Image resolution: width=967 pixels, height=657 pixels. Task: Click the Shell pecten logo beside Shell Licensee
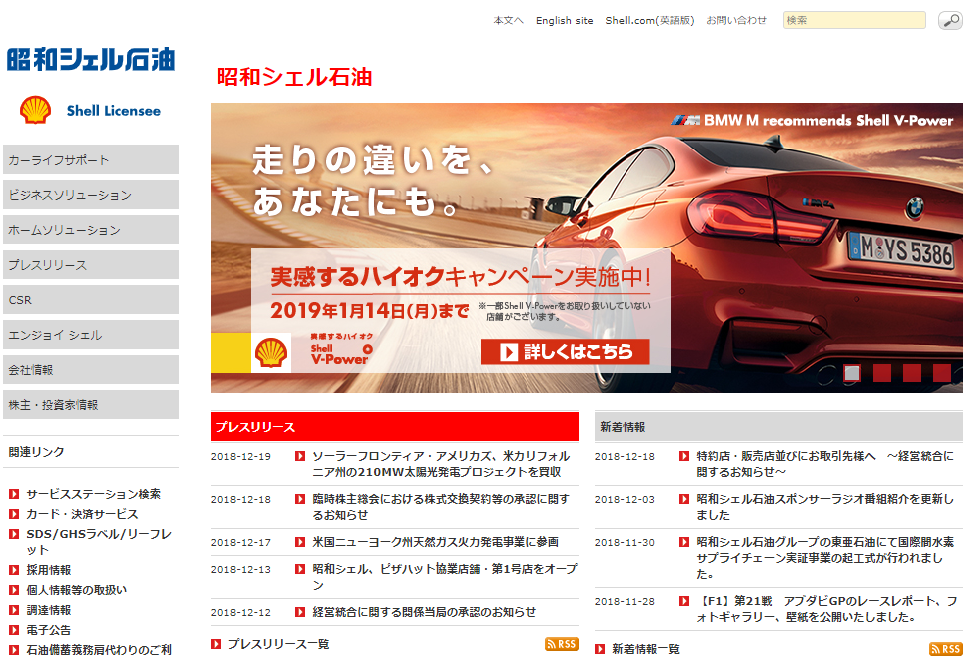tap(35, 110)
